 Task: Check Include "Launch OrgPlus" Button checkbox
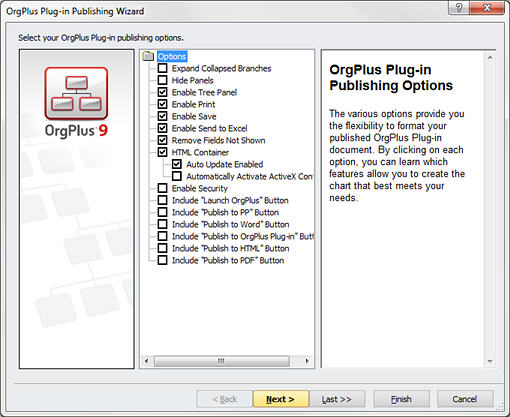[x=162, y=200]
